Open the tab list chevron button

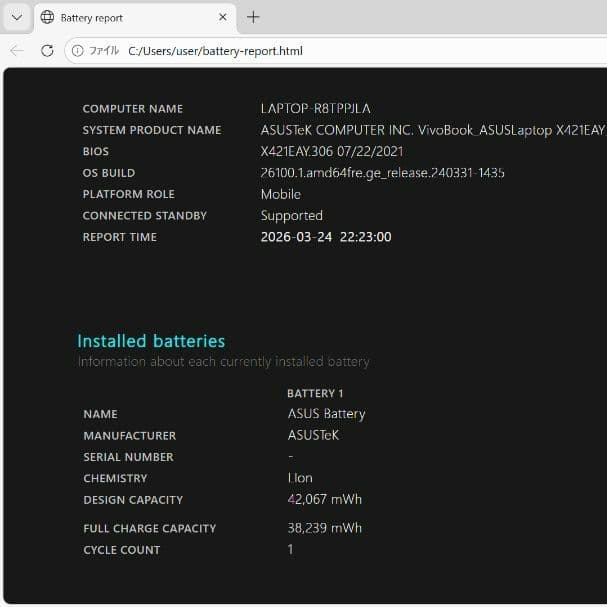(17, 17)
